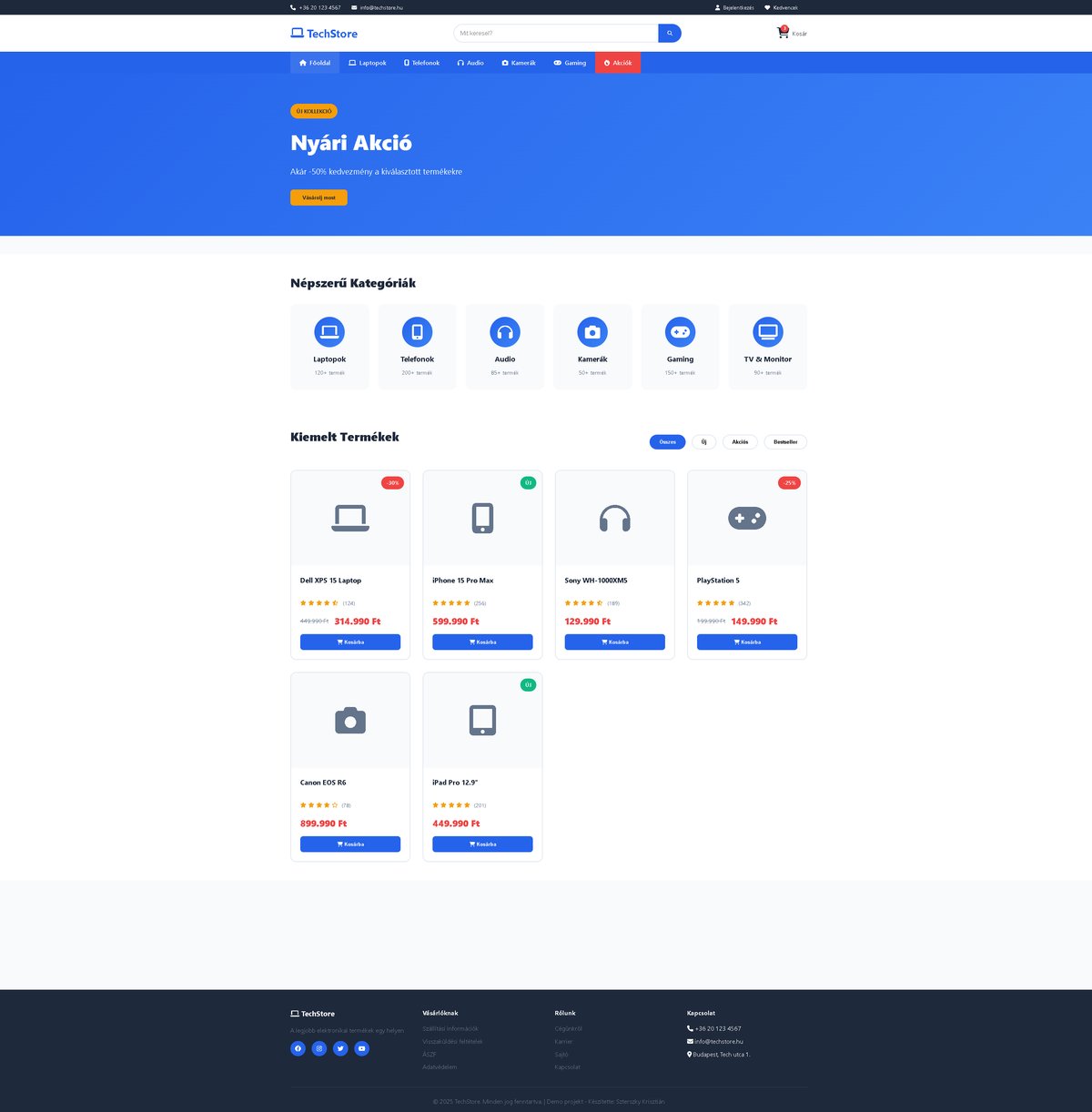The height and width of the screenshot is (1112, 1092).
Task: Open the Telefonok category phone icon
Action: point(417,332)
